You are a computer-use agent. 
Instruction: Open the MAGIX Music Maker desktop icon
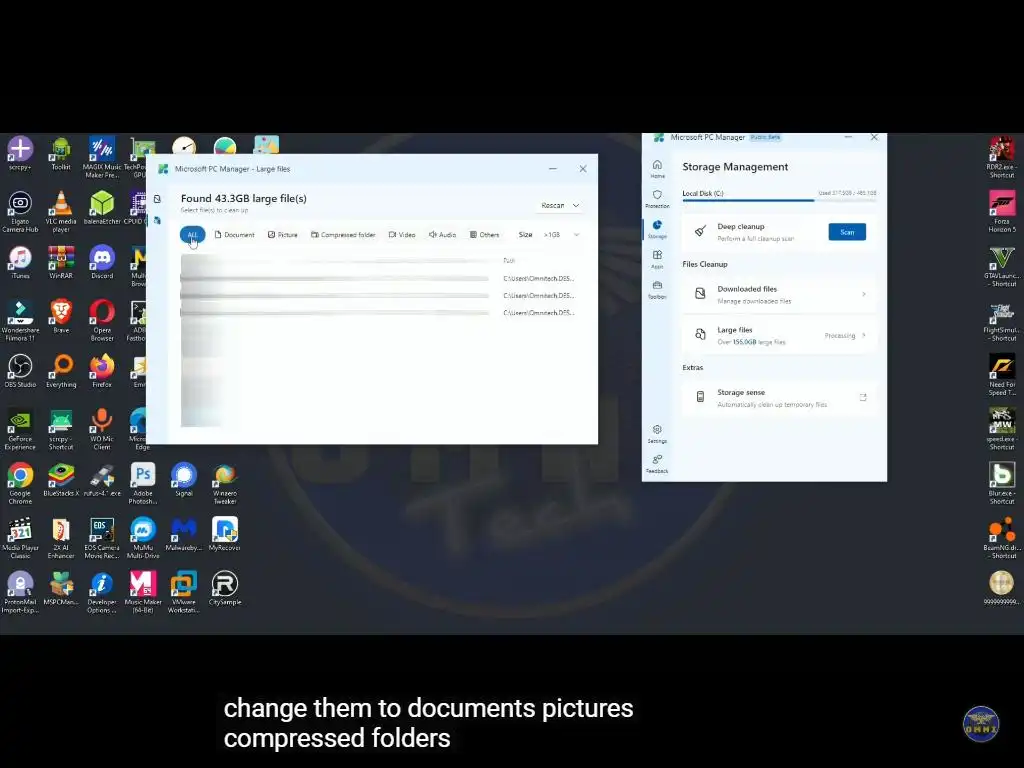[x=102, y=157]
